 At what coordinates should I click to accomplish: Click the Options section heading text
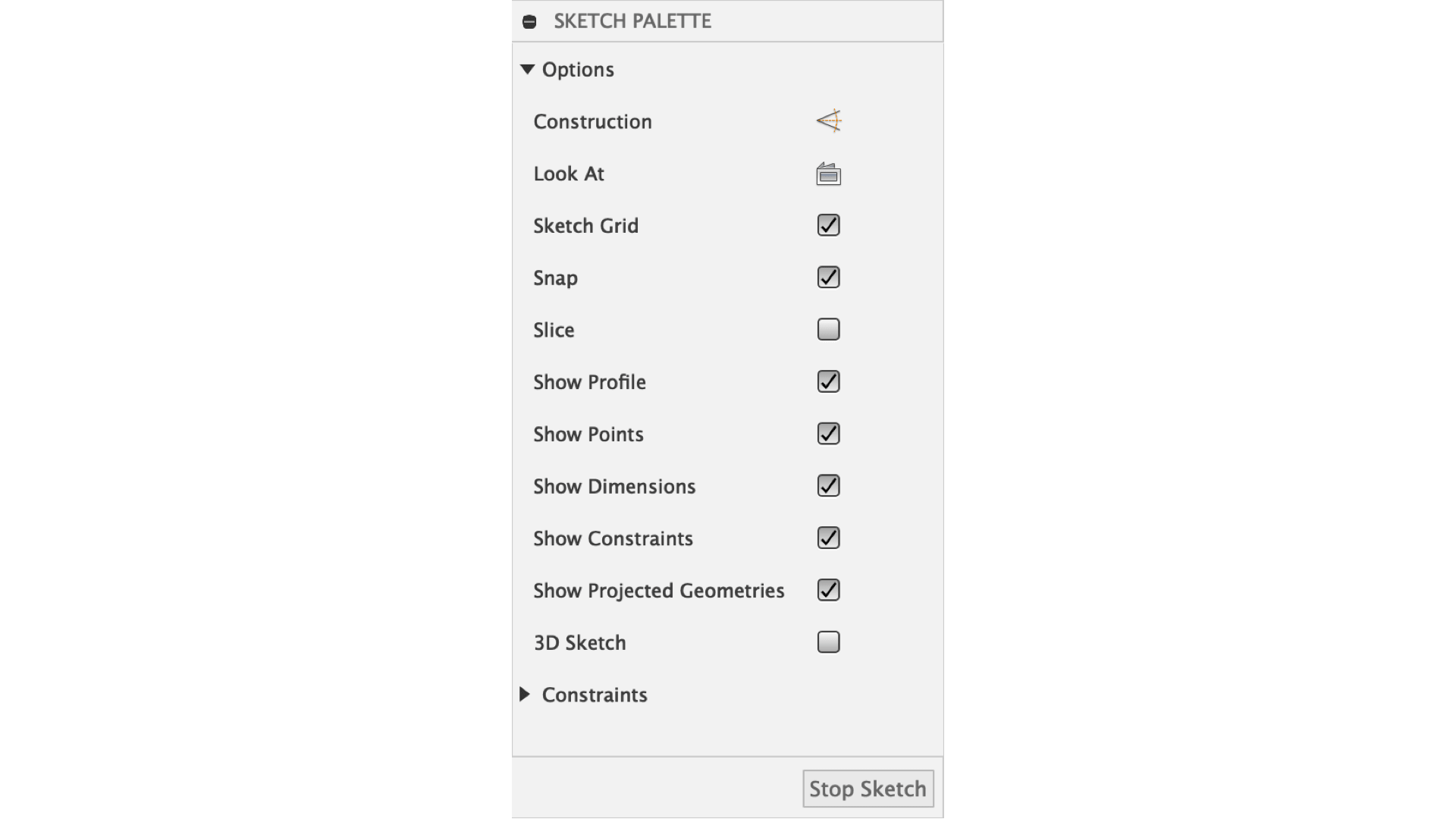pos(578,70)
